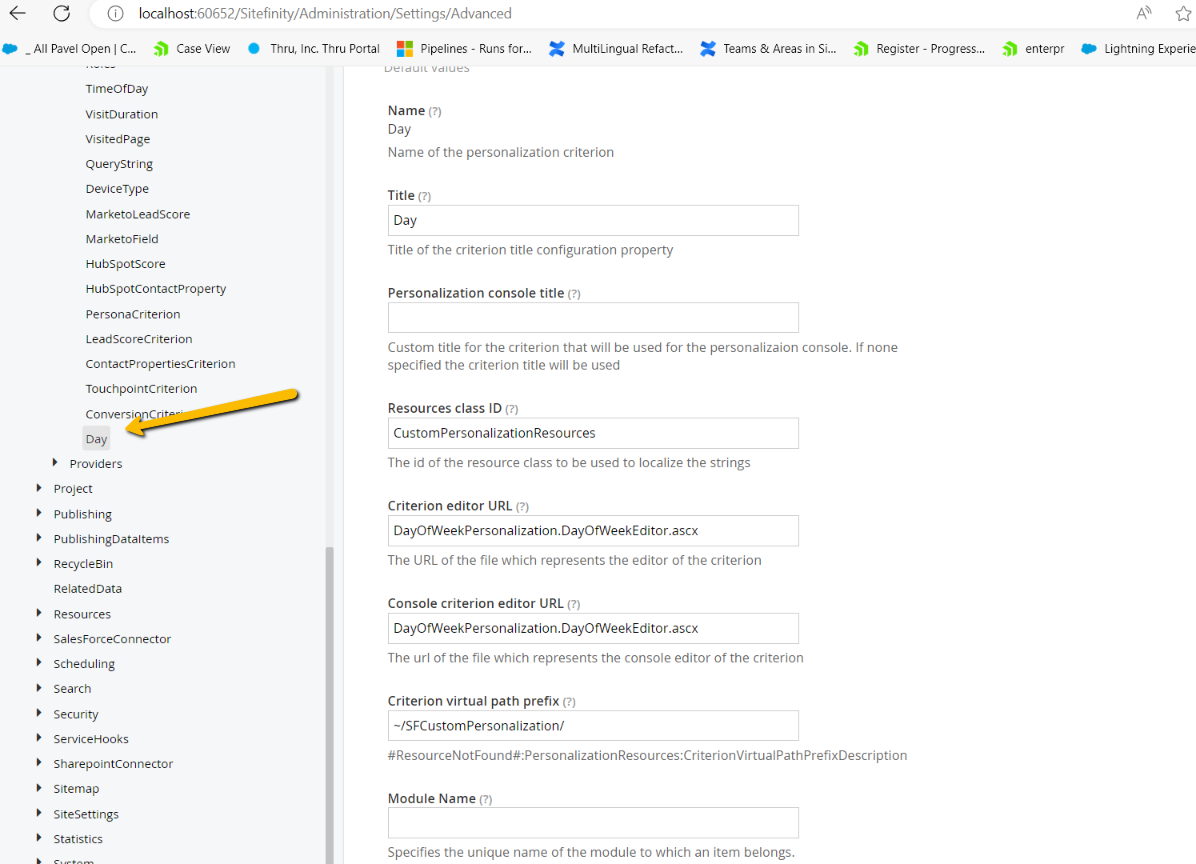
Task: Open the Lightning Experience bookmark
Action: click(1138, 49)
